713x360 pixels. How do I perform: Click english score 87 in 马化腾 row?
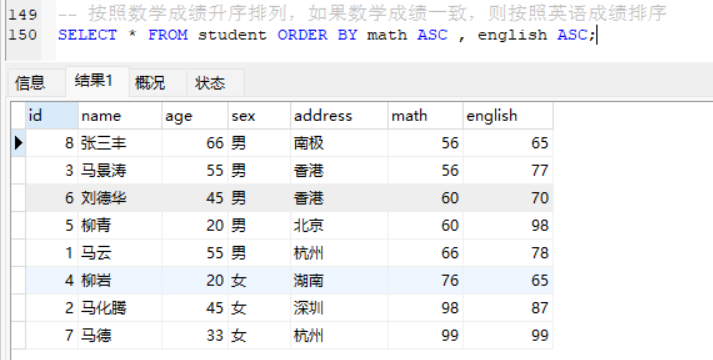pyautogui.click(x=508, y=308)
